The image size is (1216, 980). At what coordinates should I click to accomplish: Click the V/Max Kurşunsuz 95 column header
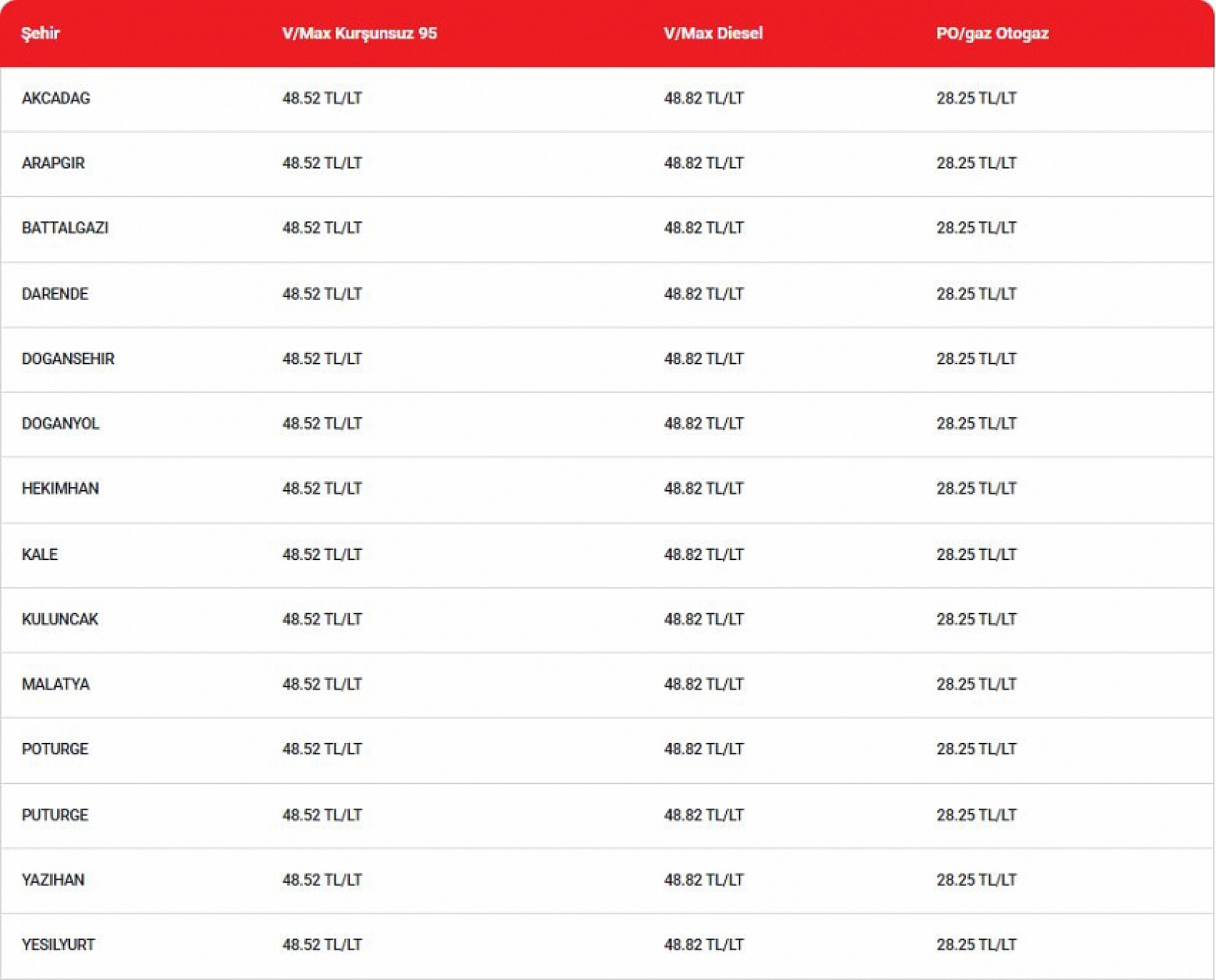click(359, 33)
